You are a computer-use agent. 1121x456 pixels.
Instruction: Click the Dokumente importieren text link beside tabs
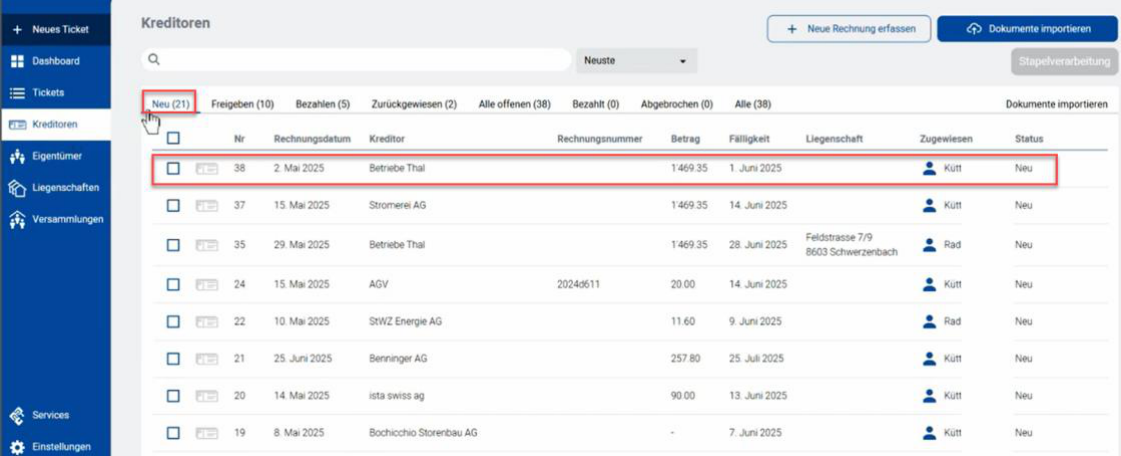[1057, 104]
